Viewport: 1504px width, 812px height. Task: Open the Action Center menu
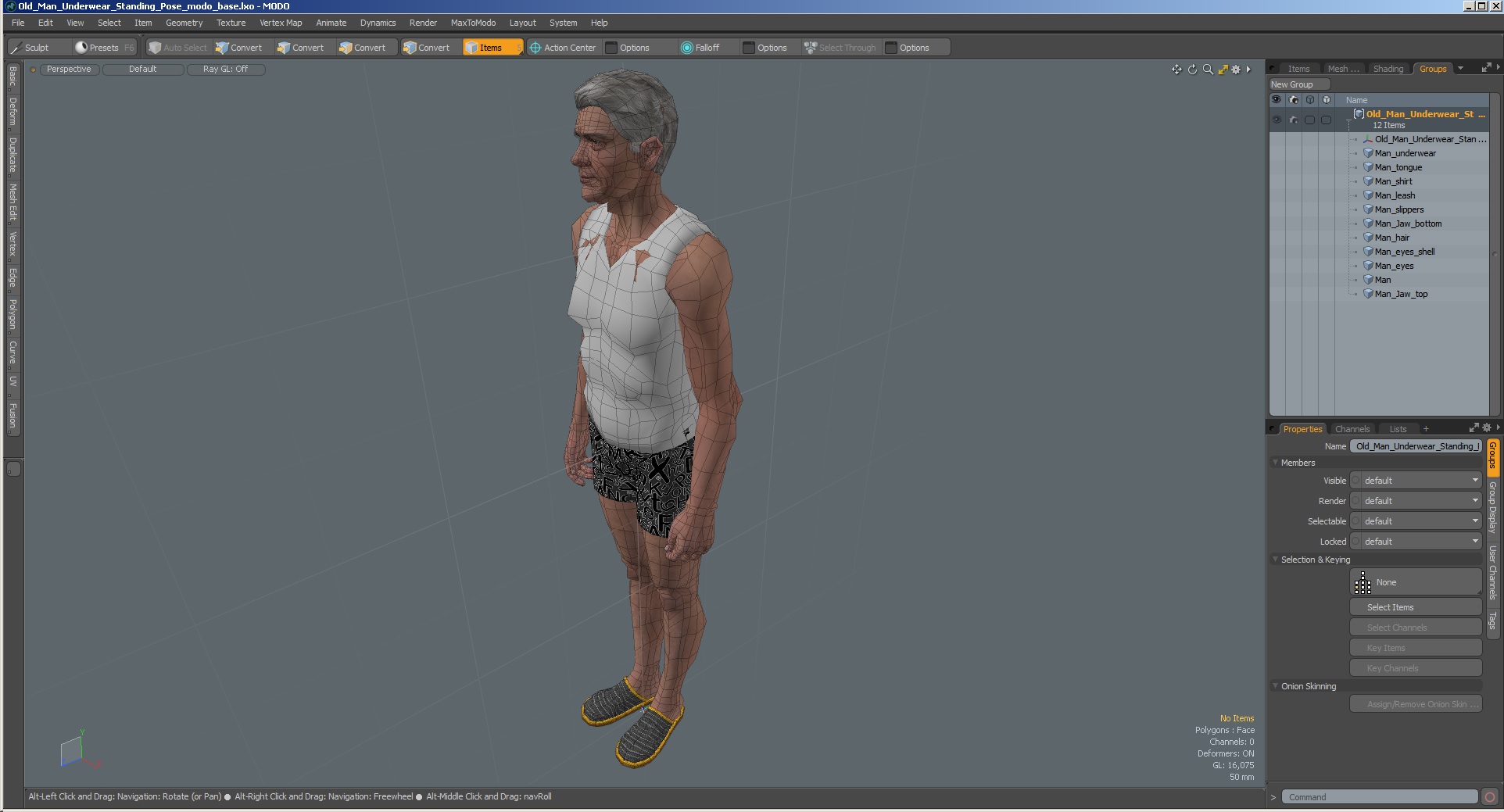pyautogui.click(x=563, y=48)
